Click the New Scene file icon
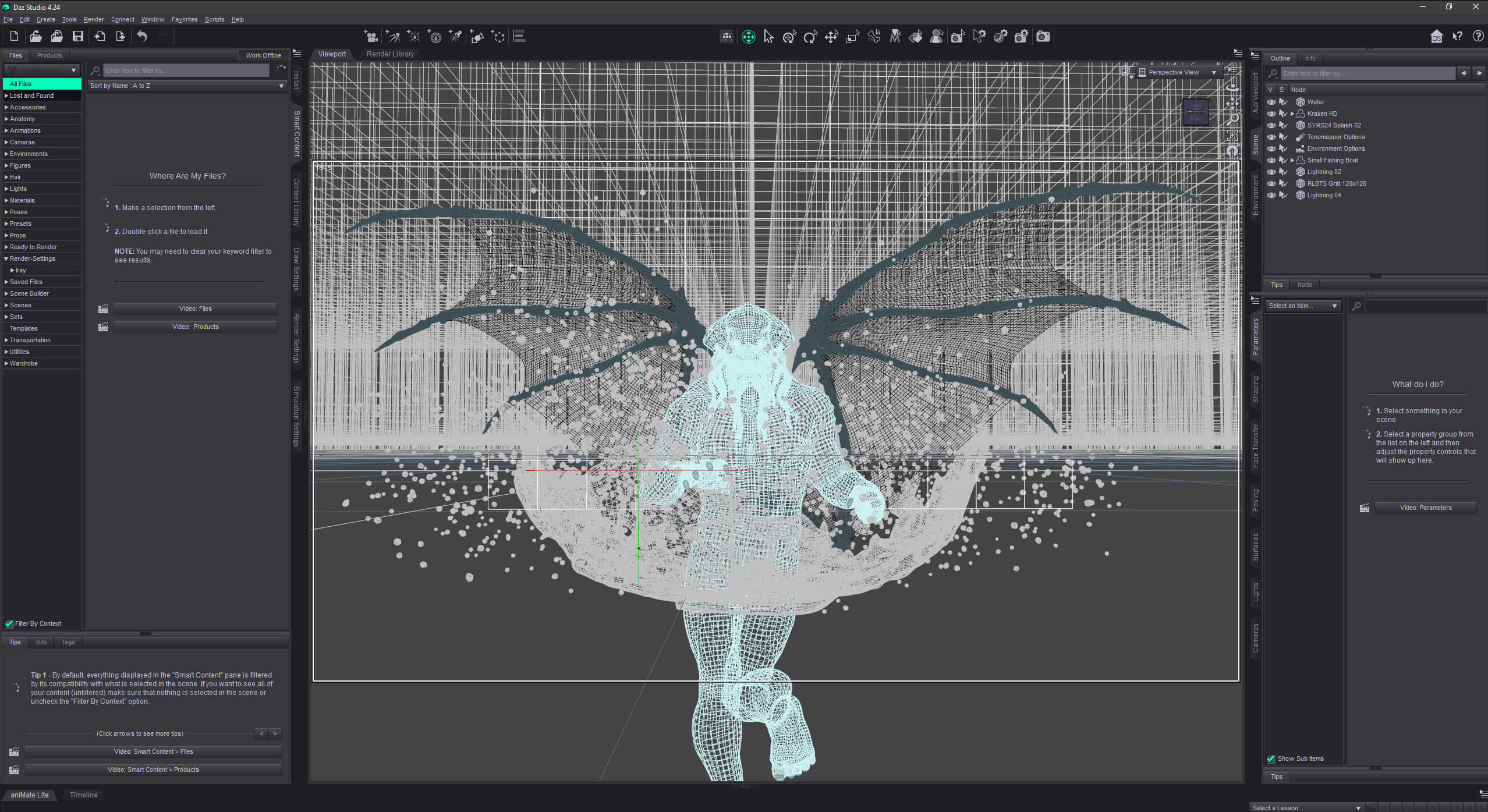1488x812 pixels. coord(15,36)
